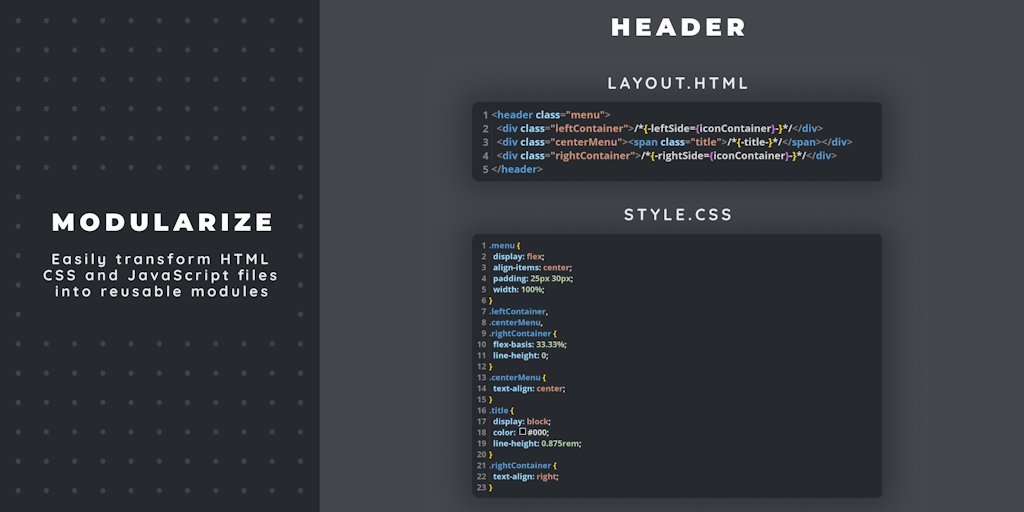Click the 'display: flex;' declaration
The image size is (1024, 512).
(x=519, y=257)
